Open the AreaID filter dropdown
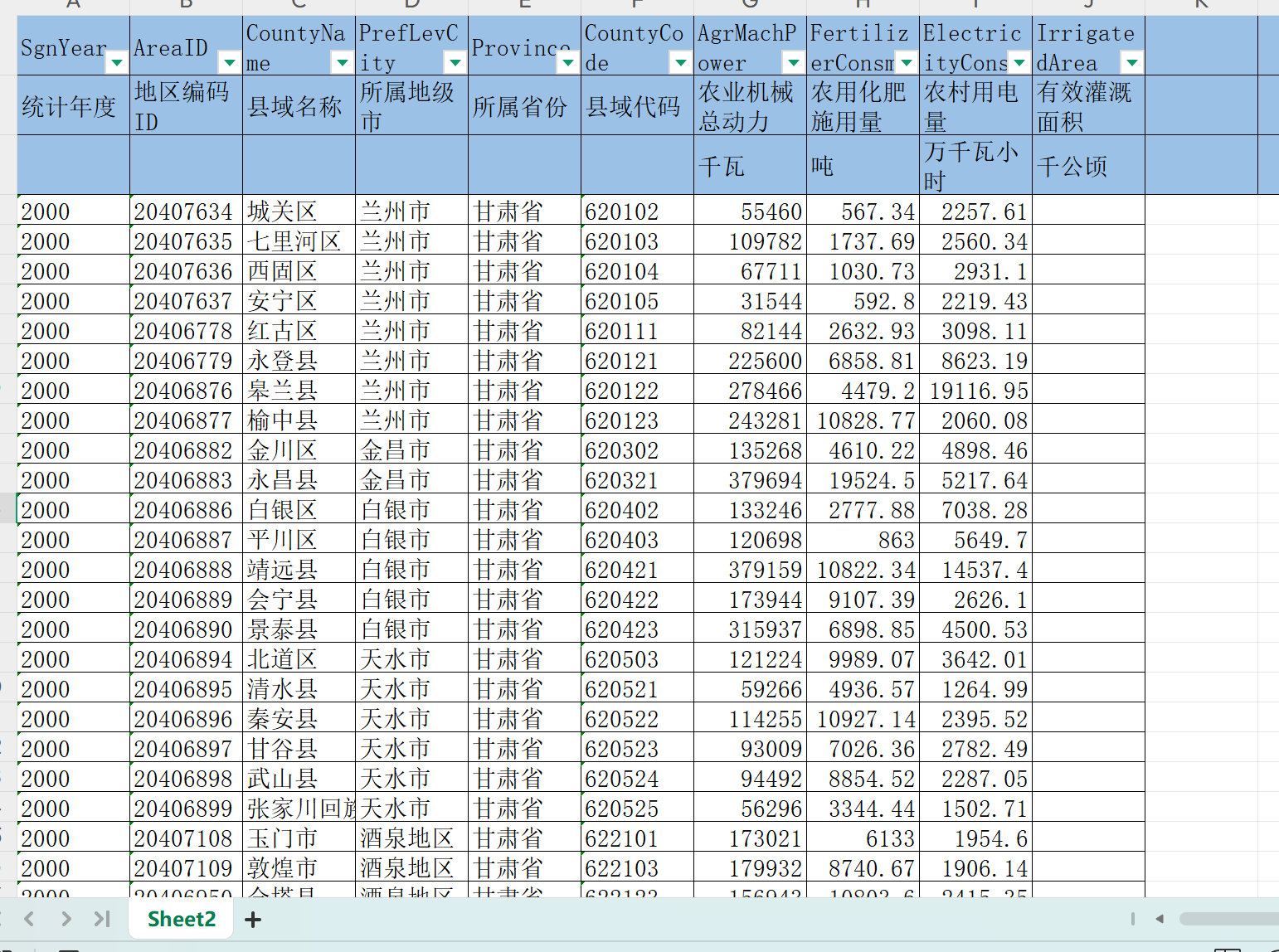Screen dimensions: 1279x952 pyautogui.click(x=230, y=63)
